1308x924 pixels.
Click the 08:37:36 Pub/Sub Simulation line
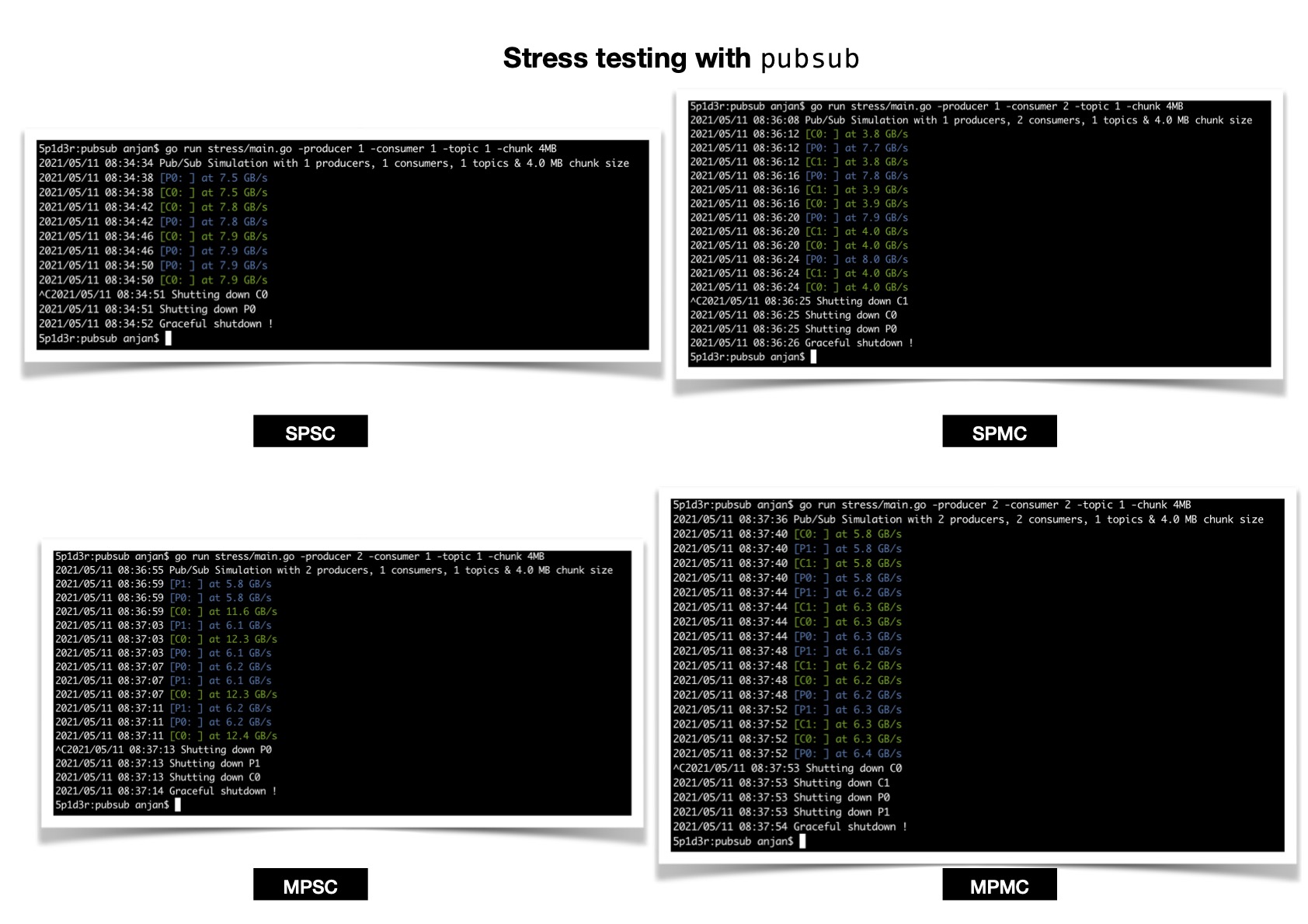coord(969,519)
